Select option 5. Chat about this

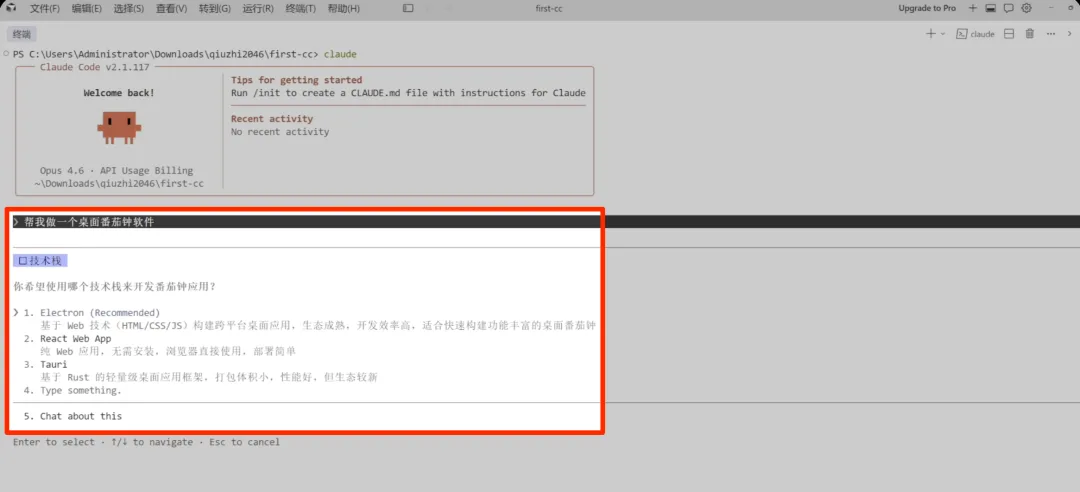(73, 416)
